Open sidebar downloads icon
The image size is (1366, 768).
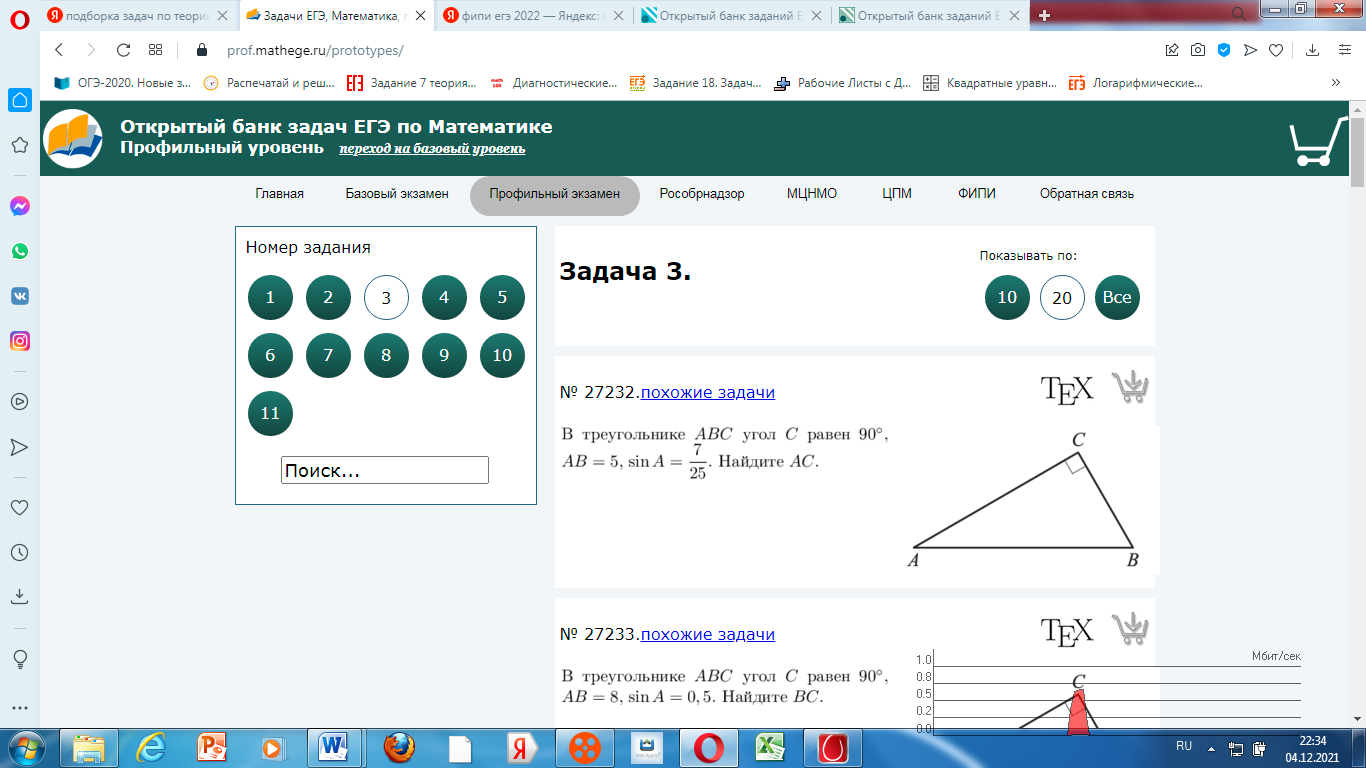(x=19, y=596)
